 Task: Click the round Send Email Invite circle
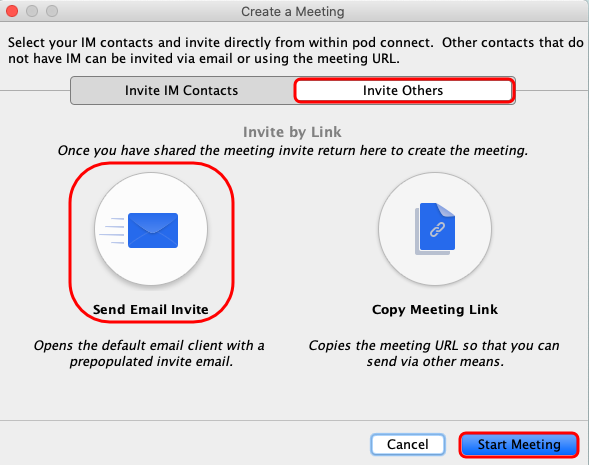(x=151, y=229)
